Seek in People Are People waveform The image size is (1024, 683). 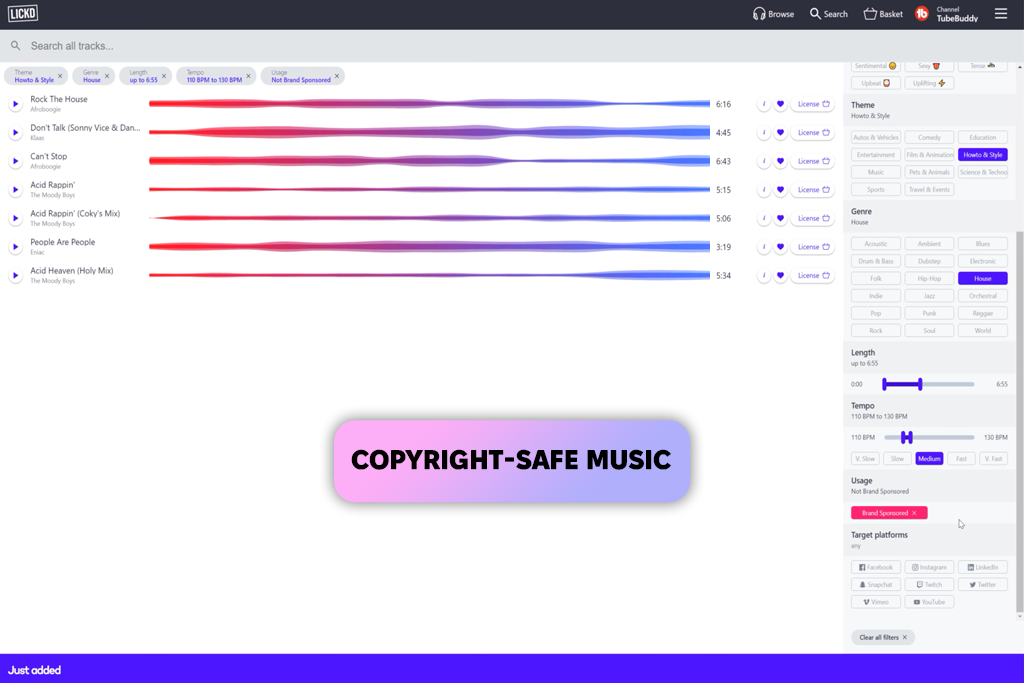pos(429,247)
